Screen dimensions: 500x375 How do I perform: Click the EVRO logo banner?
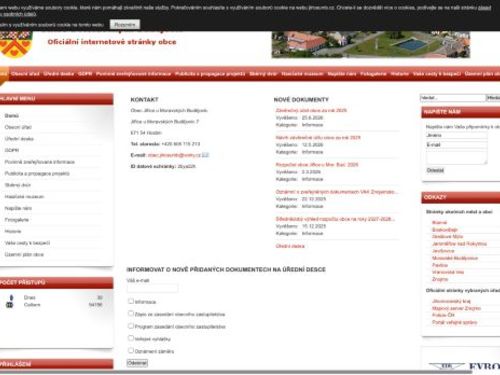point(464,366)
